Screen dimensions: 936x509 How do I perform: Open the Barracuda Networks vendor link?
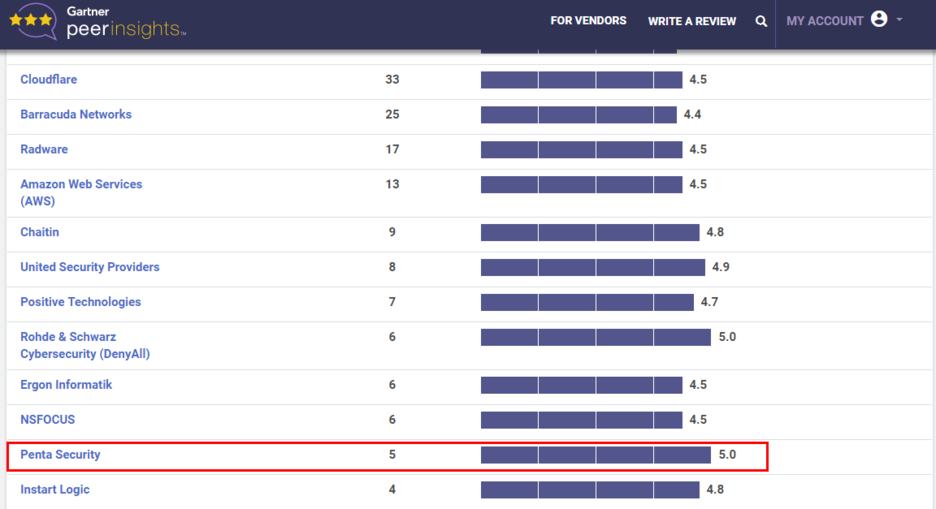coord(76,115)
